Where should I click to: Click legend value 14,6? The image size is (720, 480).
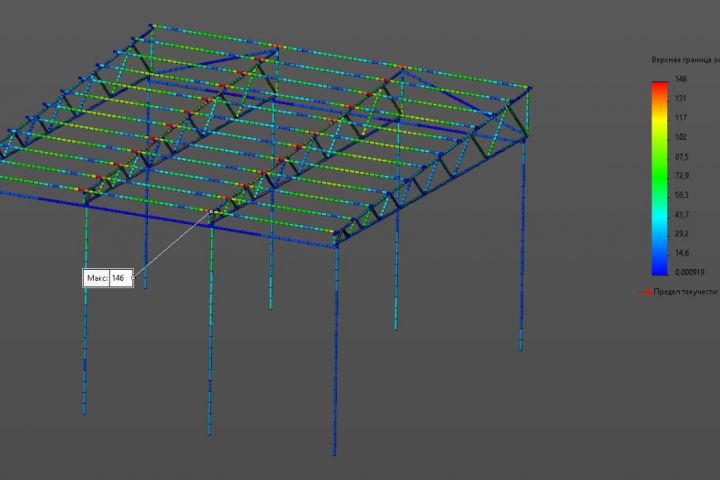click(x=681, y=253)
